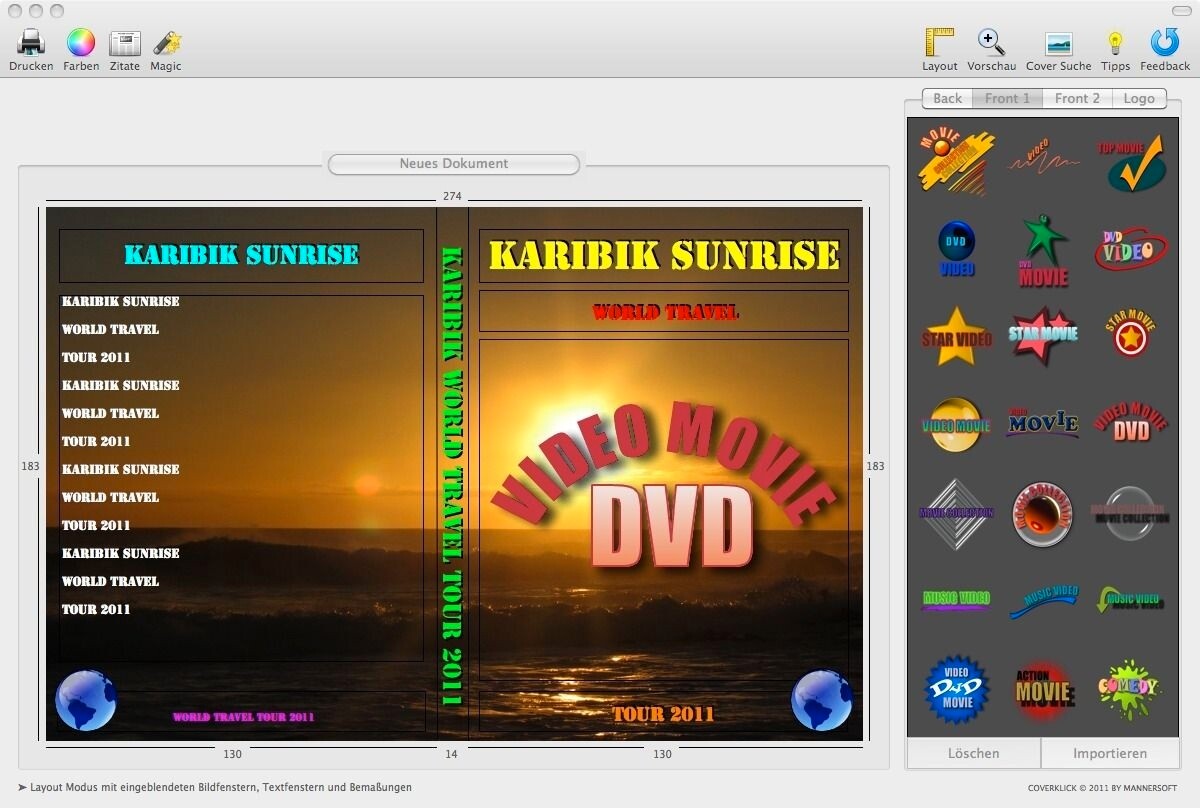Screen dimensions: 1200x808
Task: Open the Farben color wheel
Action: pos(81,43)
